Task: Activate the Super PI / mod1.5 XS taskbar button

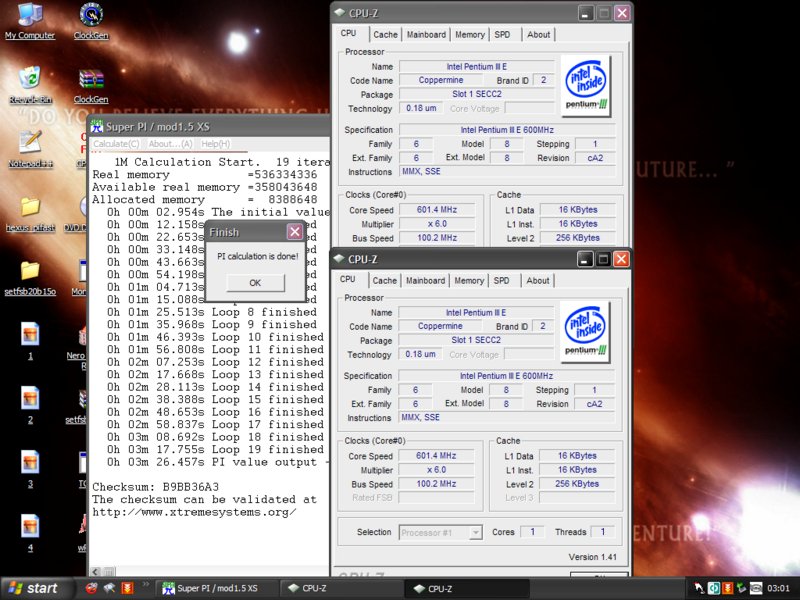Action: coord(216,588)
